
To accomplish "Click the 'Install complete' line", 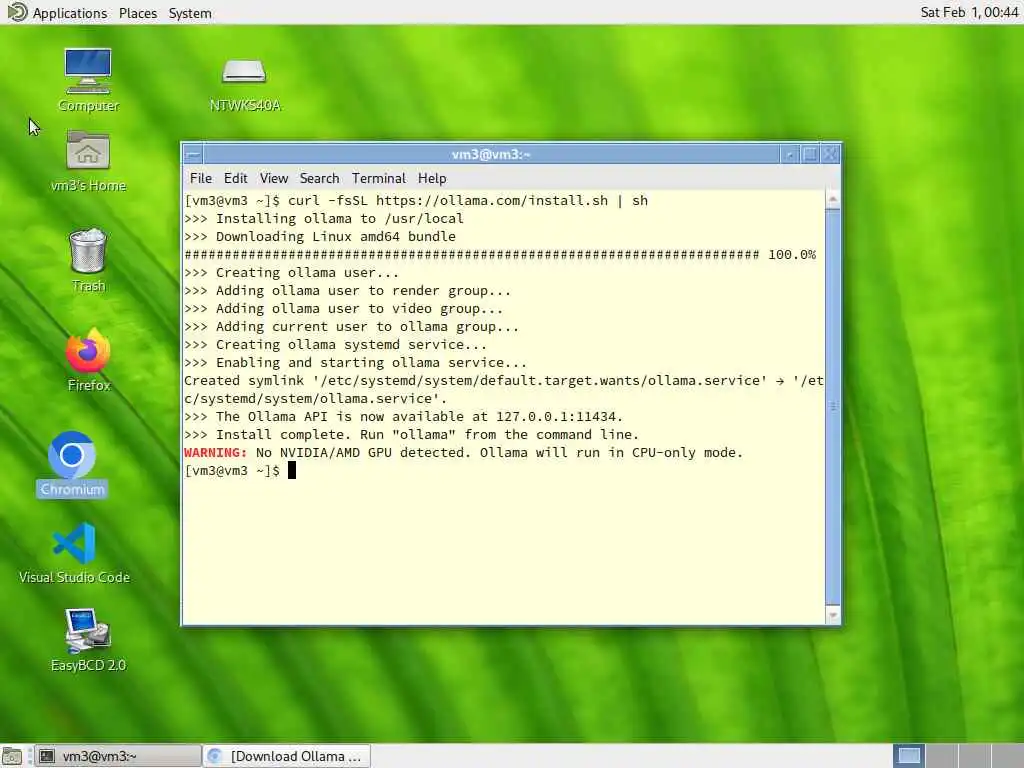I will (x=411, y=435).
